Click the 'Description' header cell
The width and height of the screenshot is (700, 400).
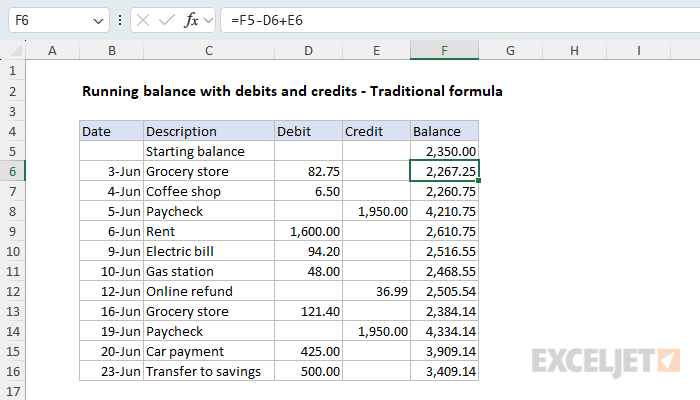point(208,131)
